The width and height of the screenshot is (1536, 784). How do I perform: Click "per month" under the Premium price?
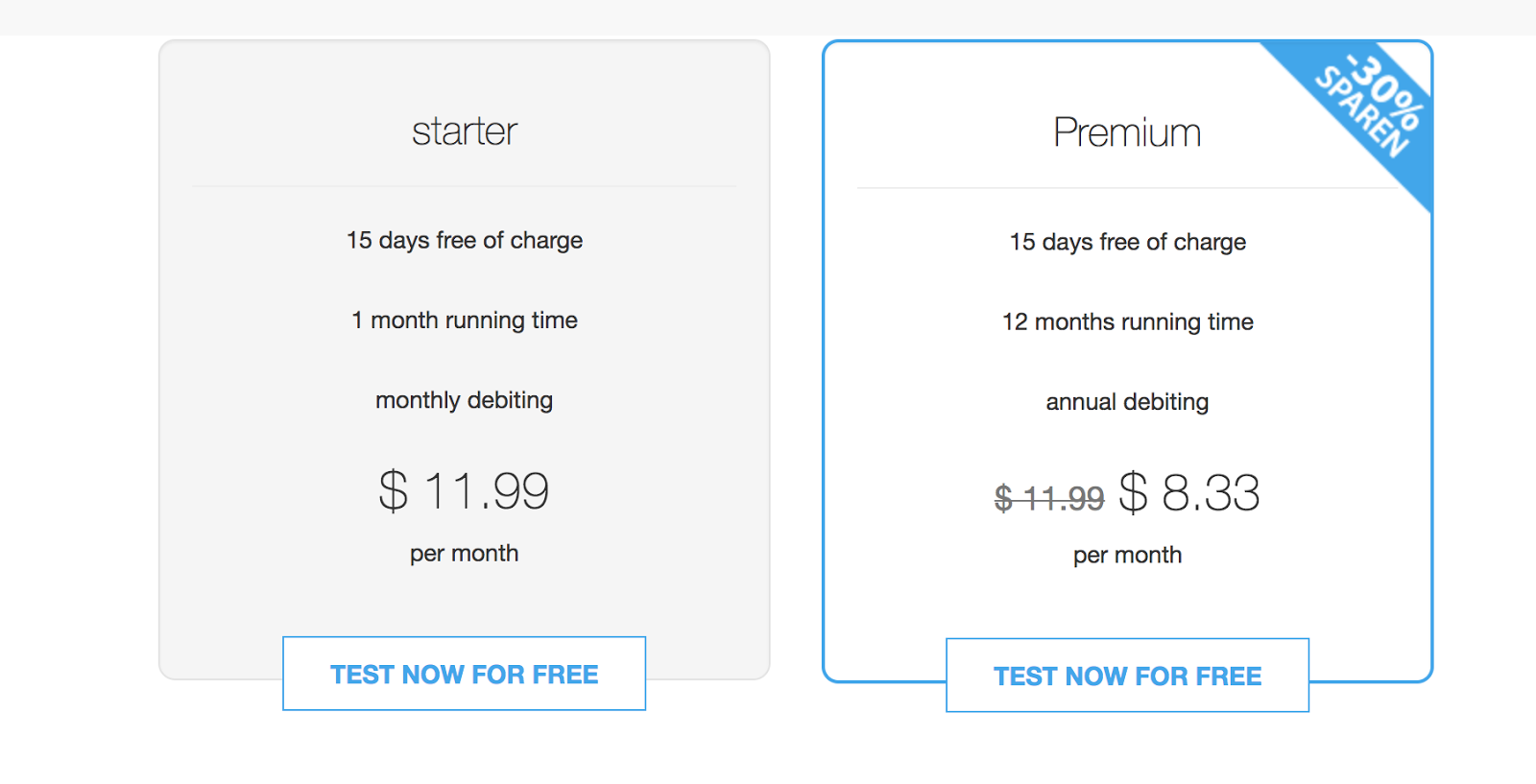1127,556
